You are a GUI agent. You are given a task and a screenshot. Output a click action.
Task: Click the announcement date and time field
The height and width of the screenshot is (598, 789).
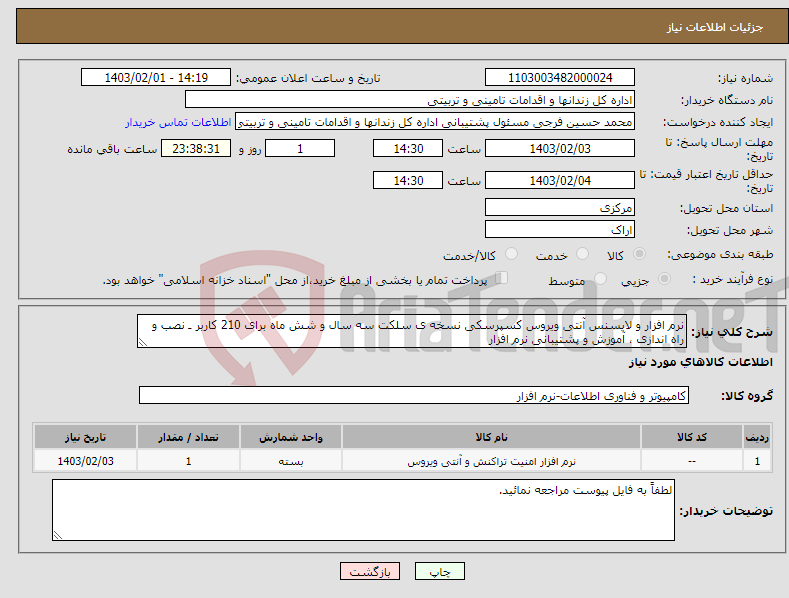(156, 78)
